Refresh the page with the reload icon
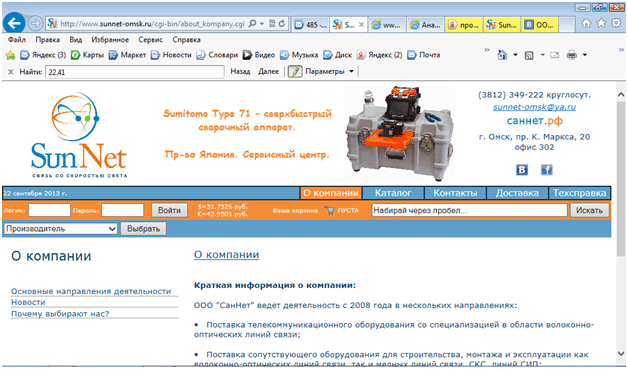Image resolution: width=628 pixels, height=369 pixels. pyautogui.click(x=282, y=24)
